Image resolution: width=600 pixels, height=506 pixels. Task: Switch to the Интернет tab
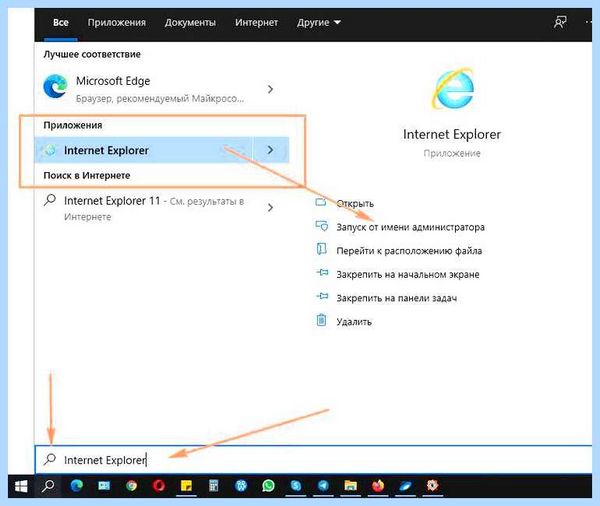(256, 23)
